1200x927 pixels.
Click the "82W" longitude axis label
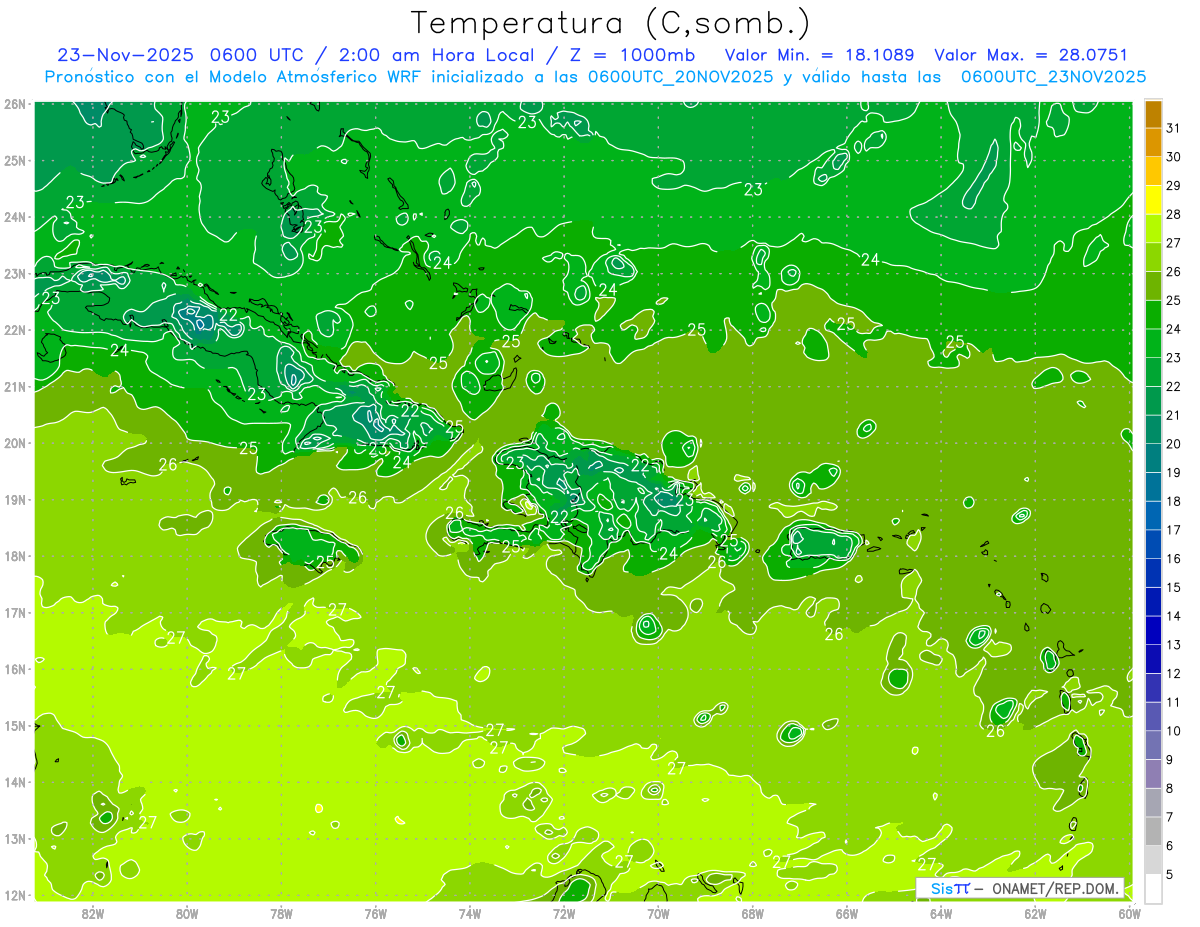coord(93,913)
